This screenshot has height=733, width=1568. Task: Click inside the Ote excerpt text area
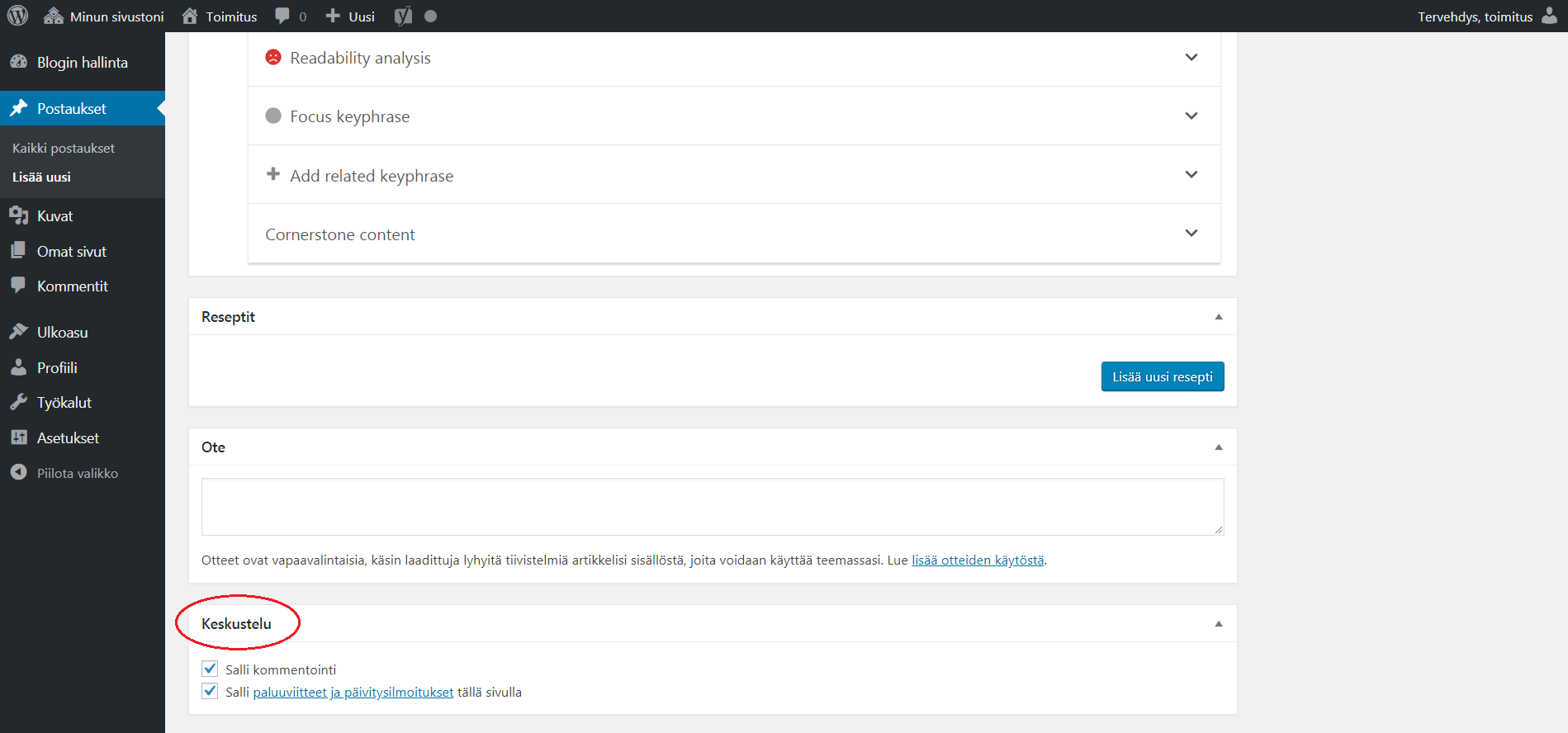click(713, 506)
